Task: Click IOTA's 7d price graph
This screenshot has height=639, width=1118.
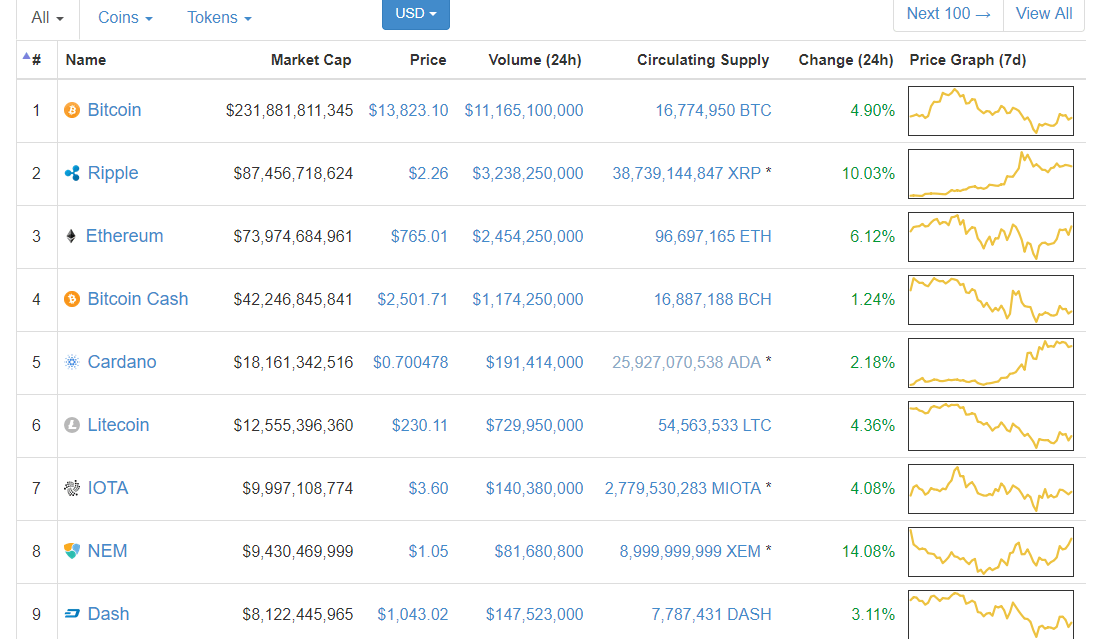Action: click(990, 489)
